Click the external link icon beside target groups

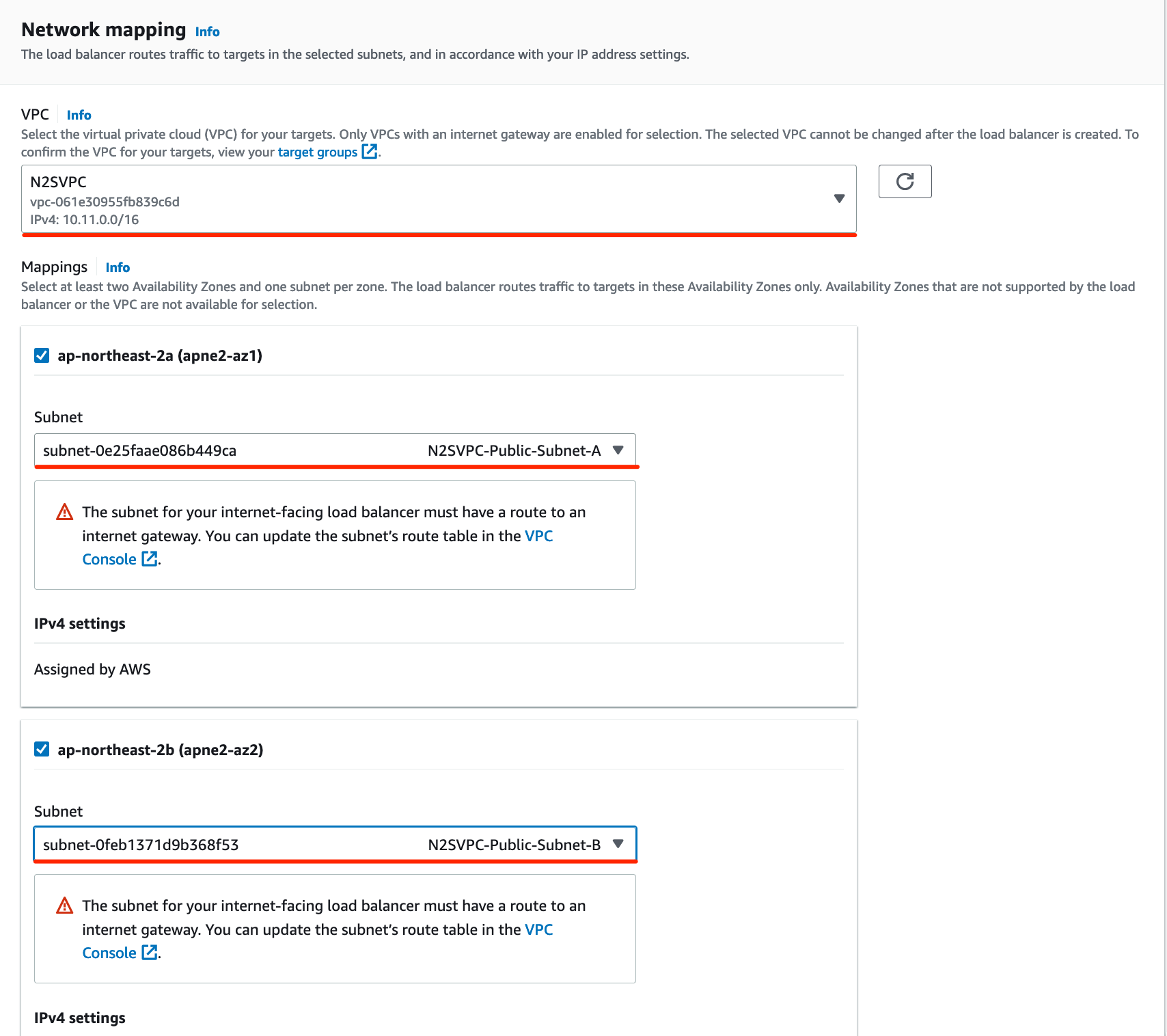coord(370,152)
